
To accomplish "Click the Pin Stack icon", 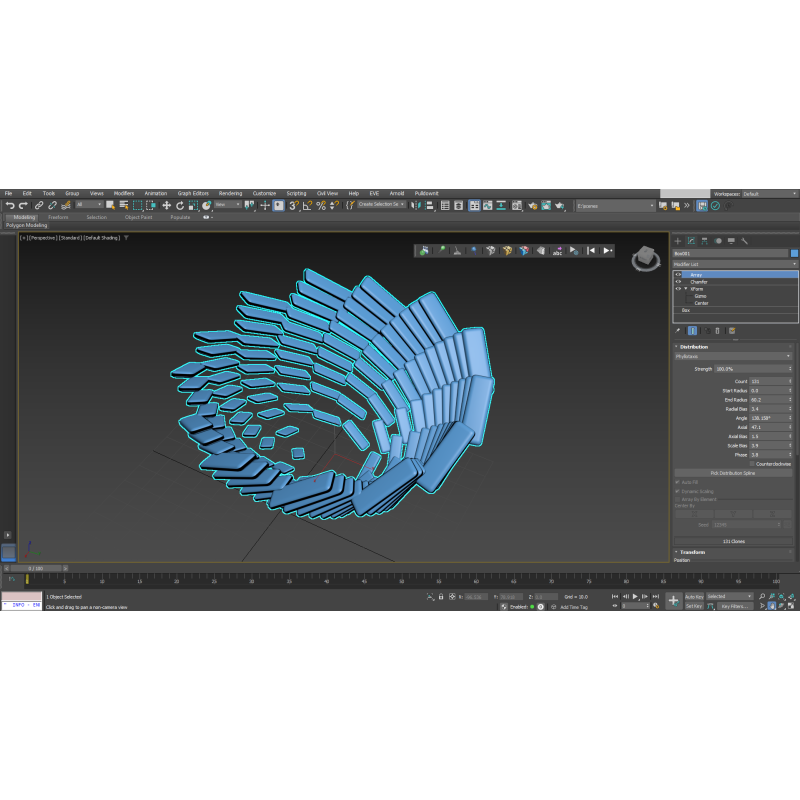I will click(x=678, y=330).
